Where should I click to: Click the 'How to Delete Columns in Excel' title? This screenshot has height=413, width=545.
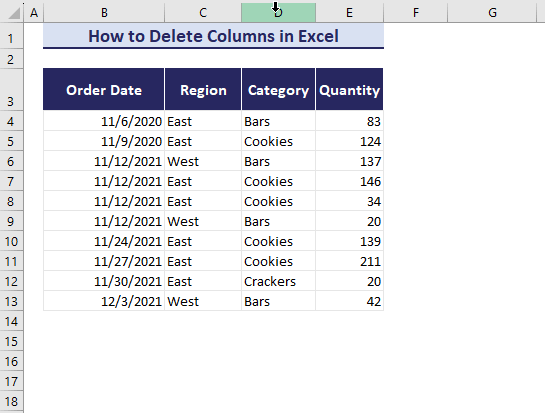[213, 36]
